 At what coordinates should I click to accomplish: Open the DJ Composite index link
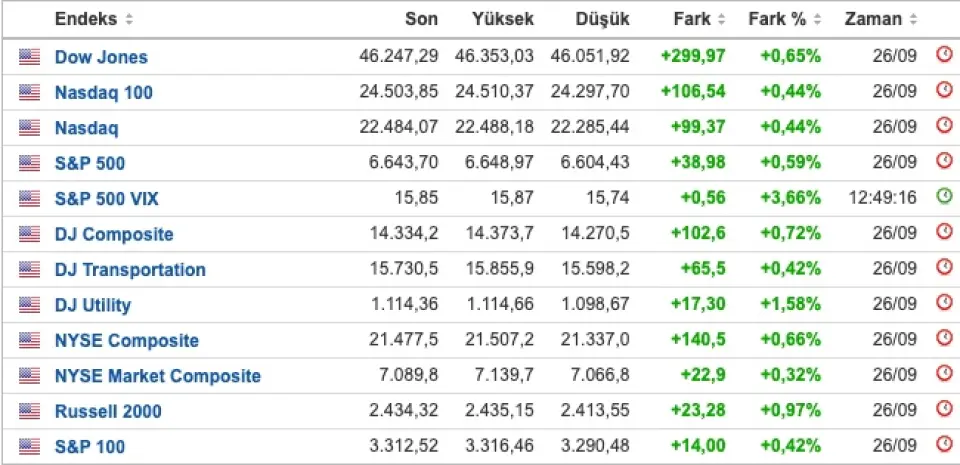pos(114,234)
